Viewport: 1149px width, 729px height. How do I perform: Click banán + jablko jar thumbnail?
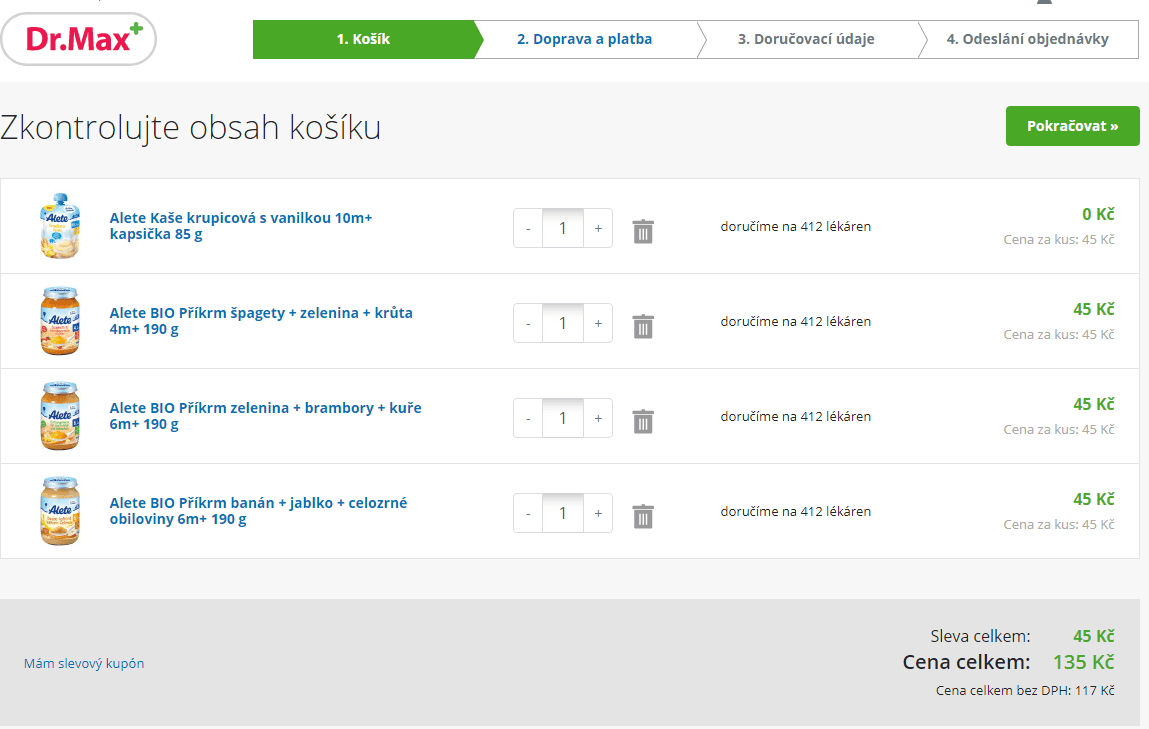pyautogui.click(x=59, y=511)
